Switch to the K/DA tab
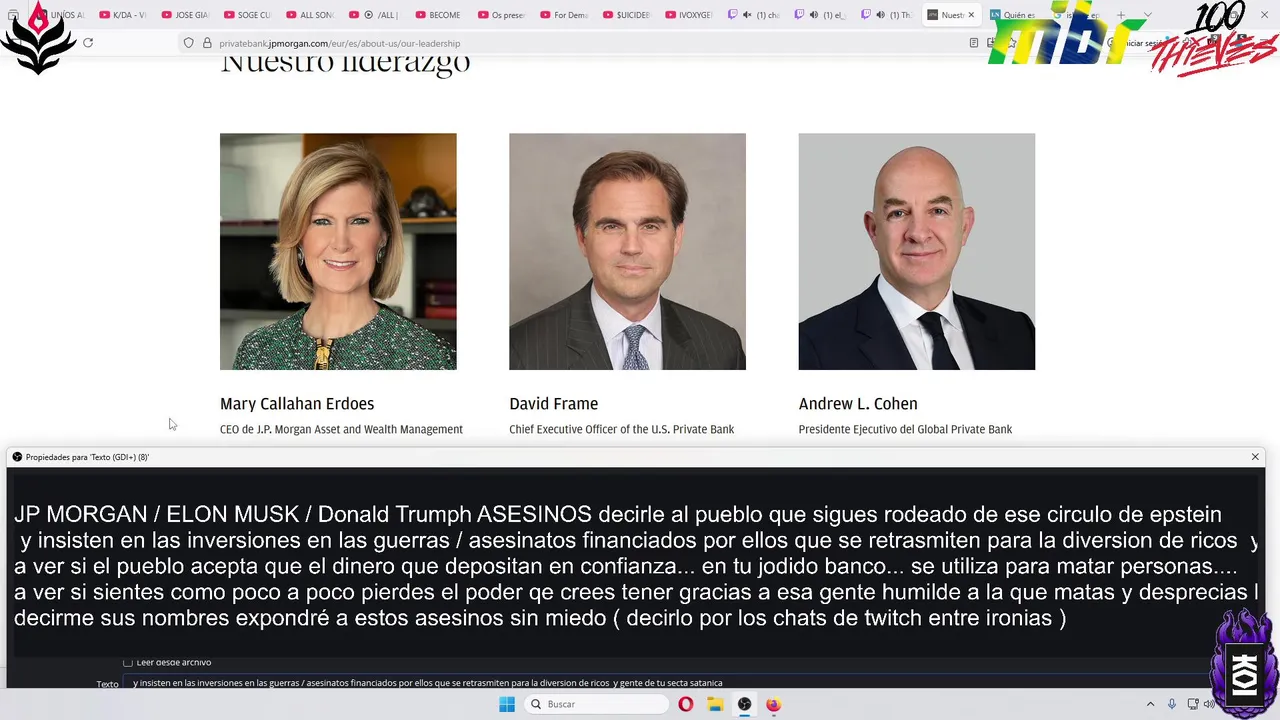 point(122,15)
